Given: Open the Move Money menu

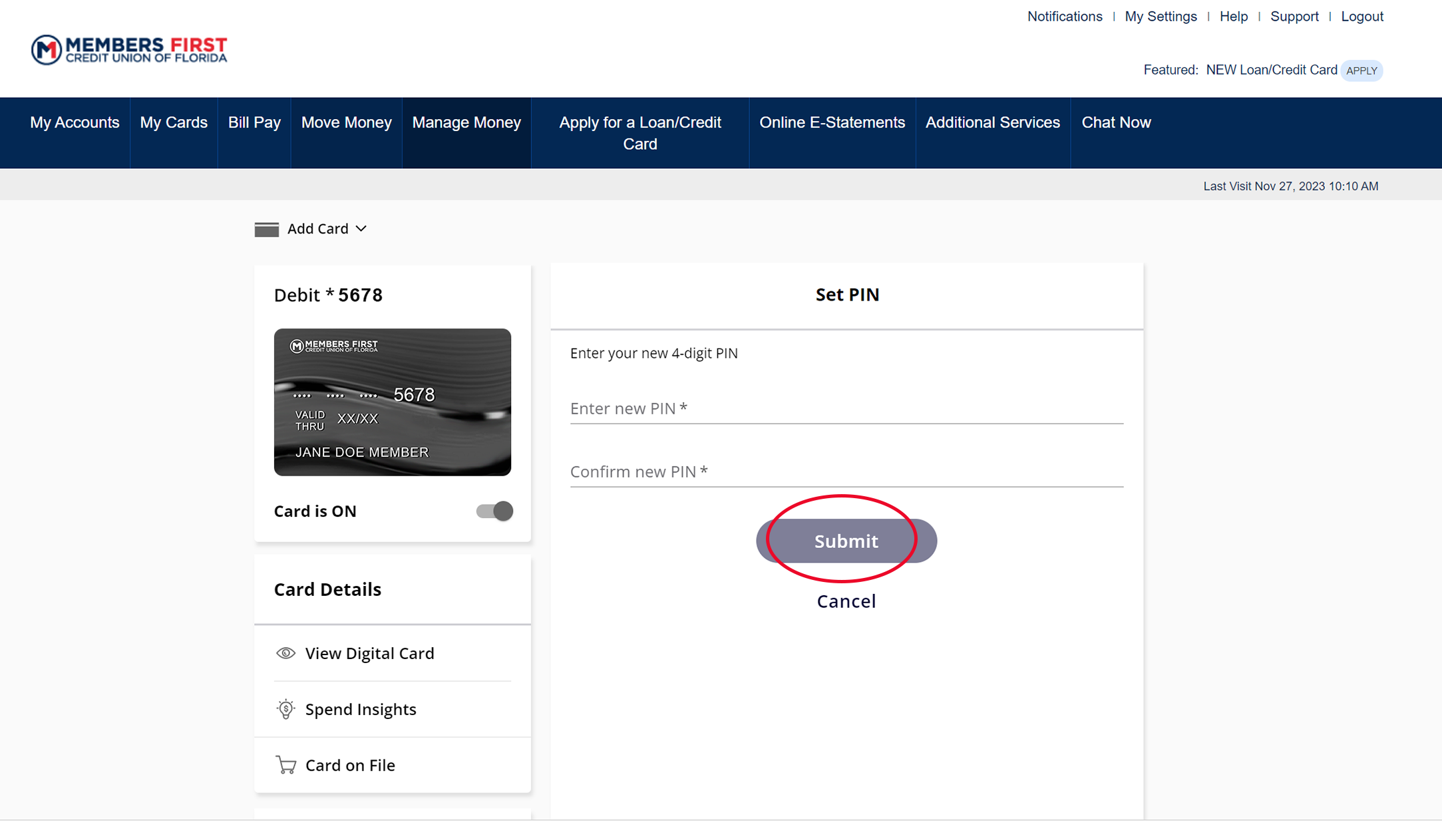Looking at the screenshot, I should [346, 122].
